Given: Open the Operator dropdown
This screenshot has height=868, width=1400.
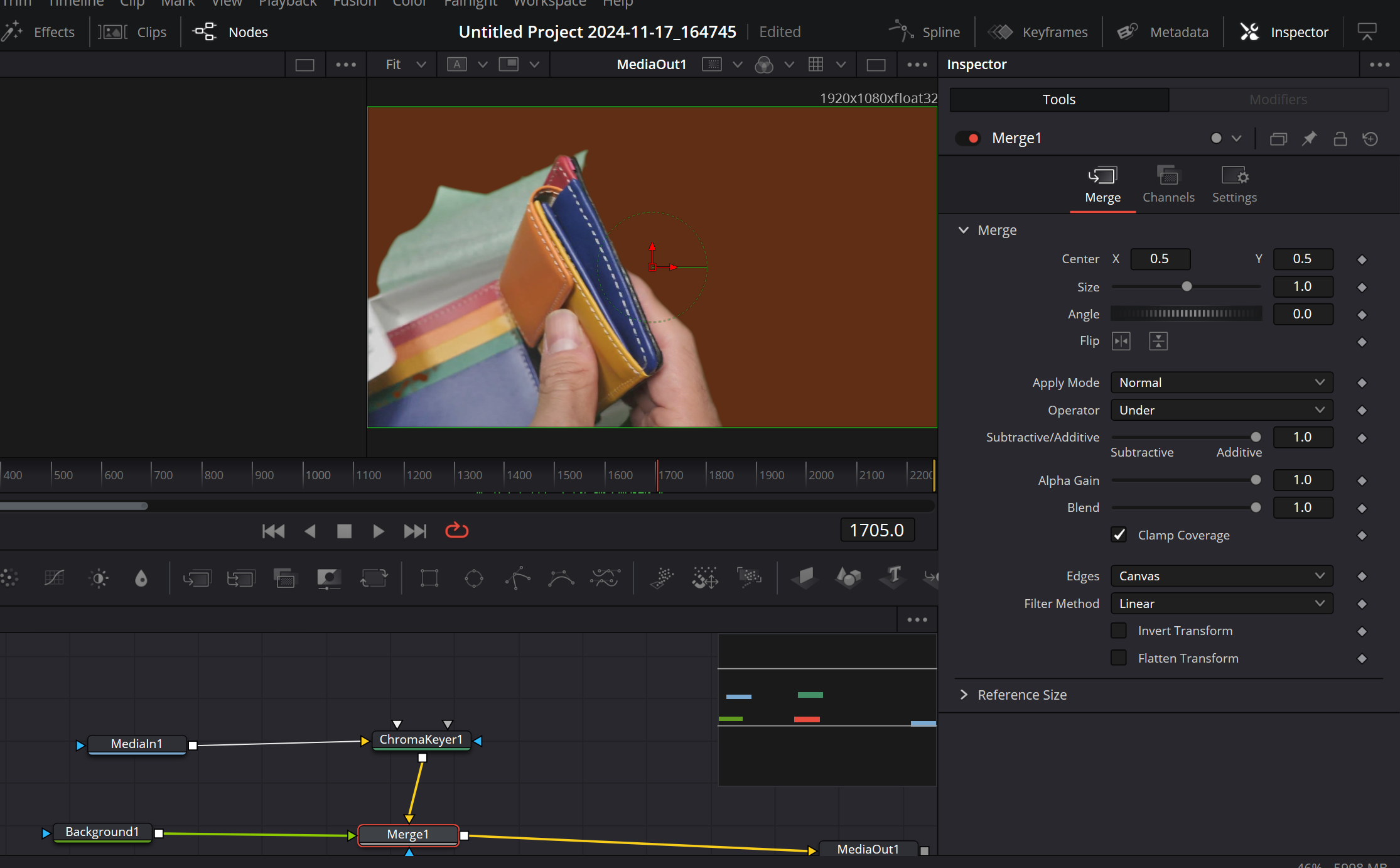Looking at the screenshot, I should click(x=1221, y=410).
